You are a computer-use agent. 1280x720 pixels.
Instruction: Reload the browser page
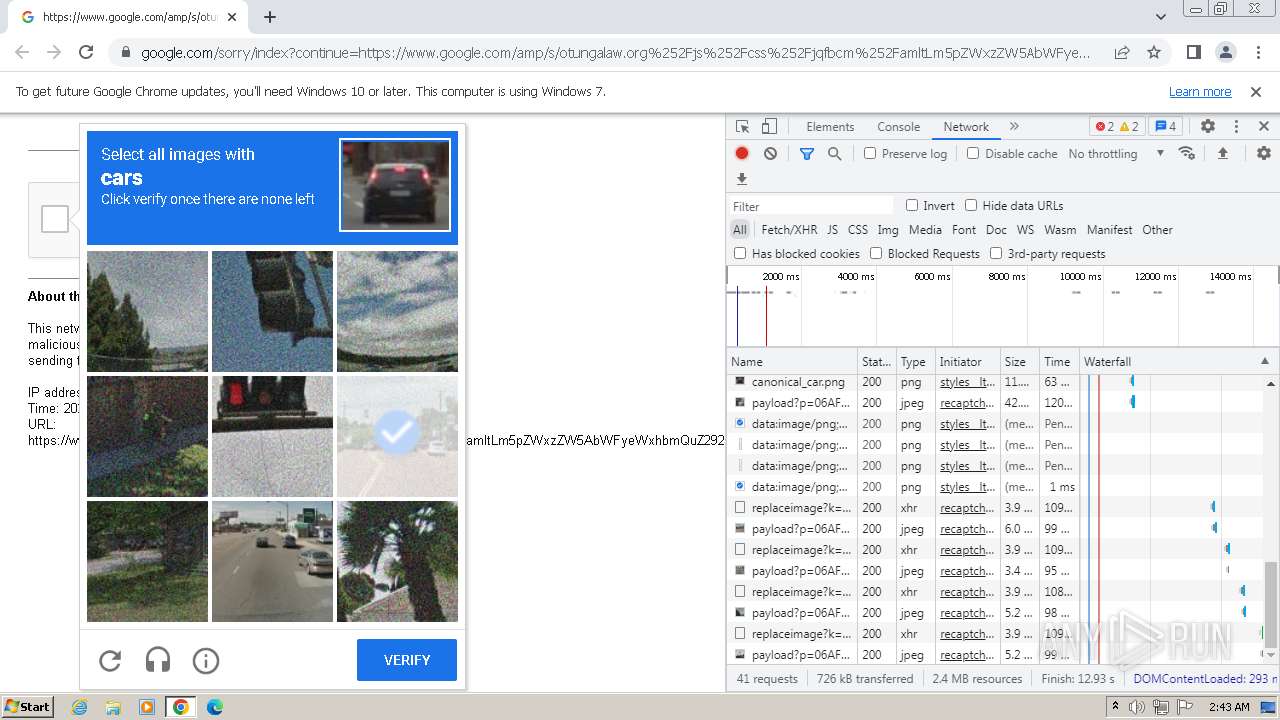(86, 53)
